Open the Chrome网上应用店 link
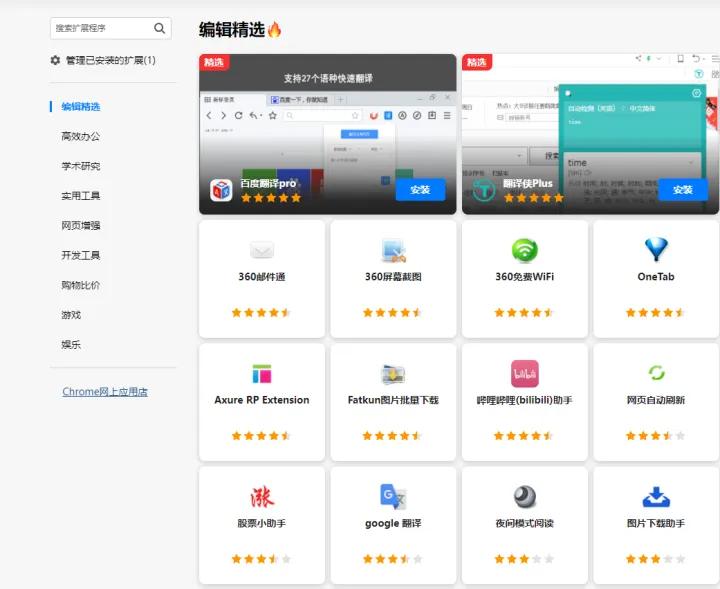 [x=105, y=392]
